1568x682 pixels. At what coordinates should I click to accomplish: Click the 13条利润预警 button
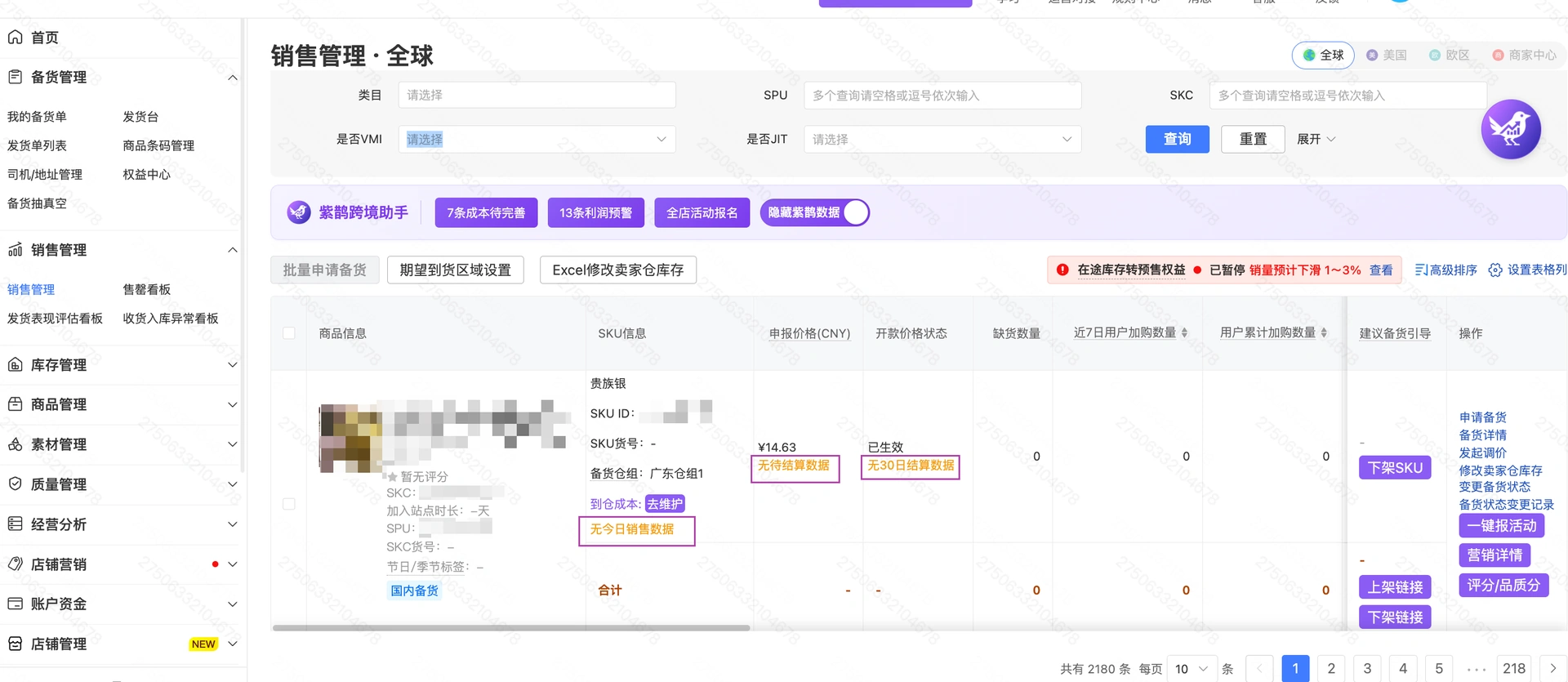coord(595,212)
